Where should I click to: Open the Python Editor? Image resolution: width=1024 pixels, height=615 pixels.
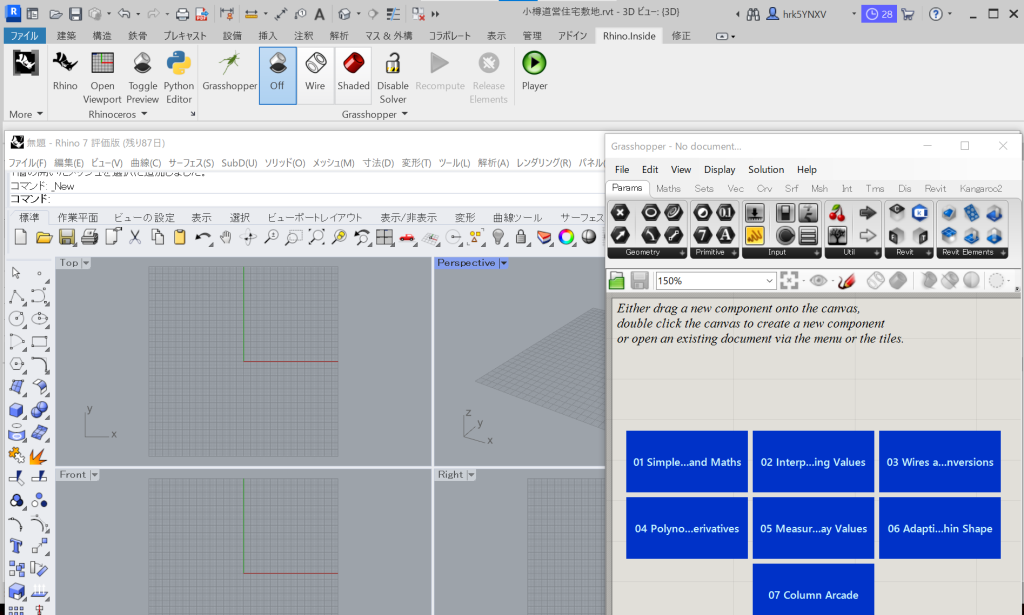tap(178, 77)
